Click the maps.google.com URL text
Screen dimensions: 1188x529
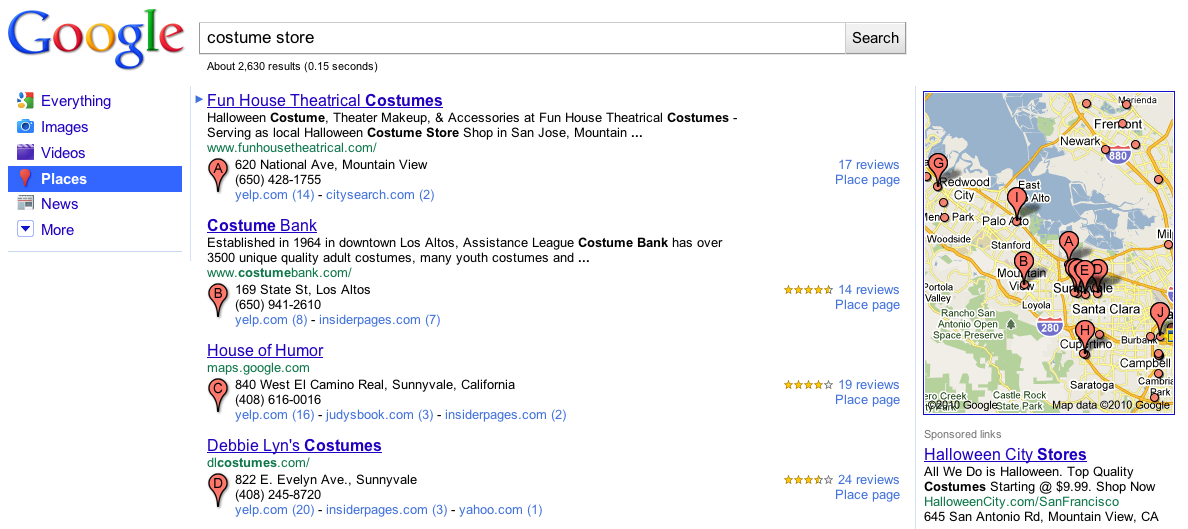[258, 368]
